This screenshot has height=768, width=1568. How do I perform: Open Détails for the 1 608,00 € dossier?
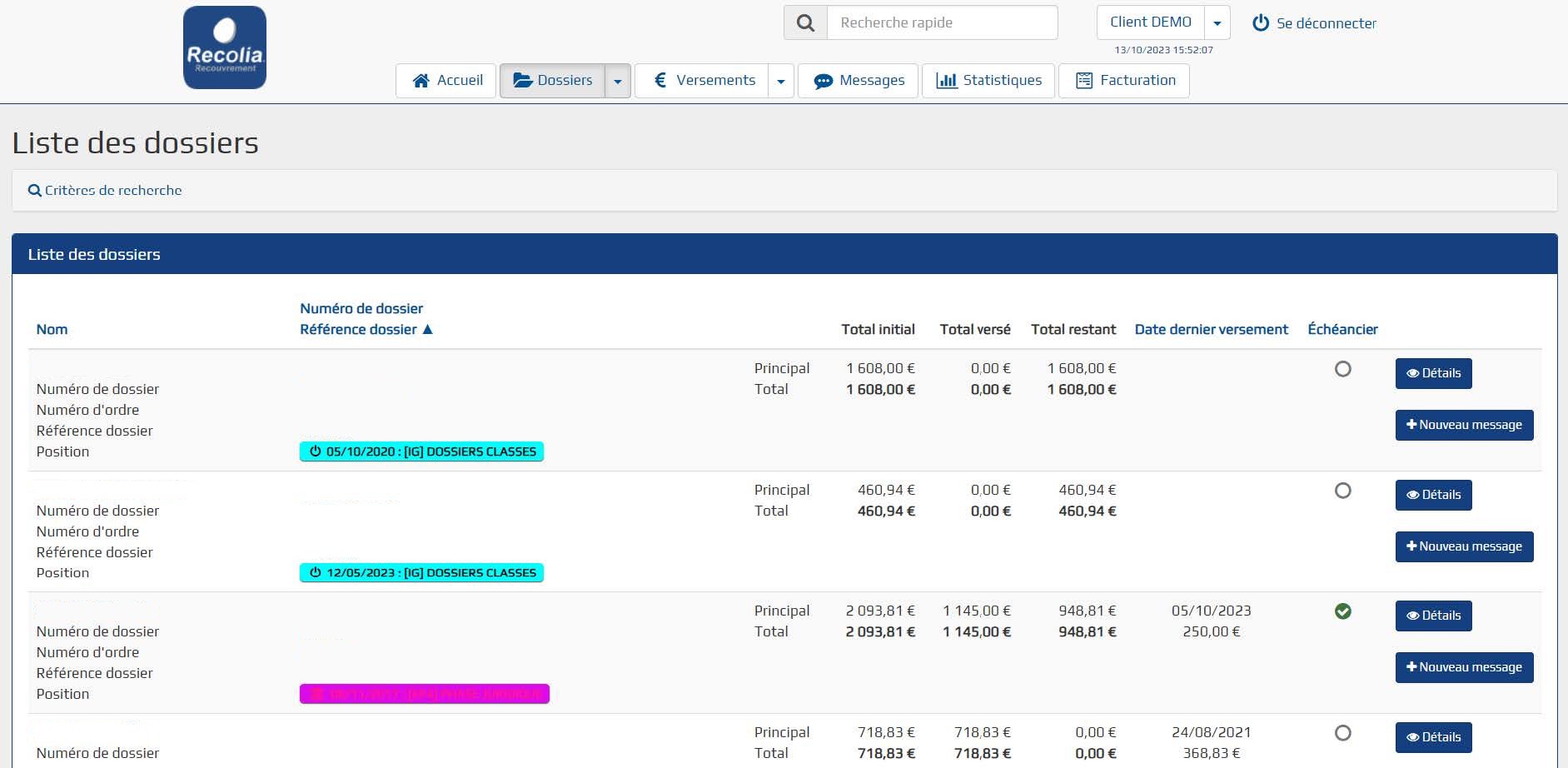pyautogui.click(x=1434, y=373)
